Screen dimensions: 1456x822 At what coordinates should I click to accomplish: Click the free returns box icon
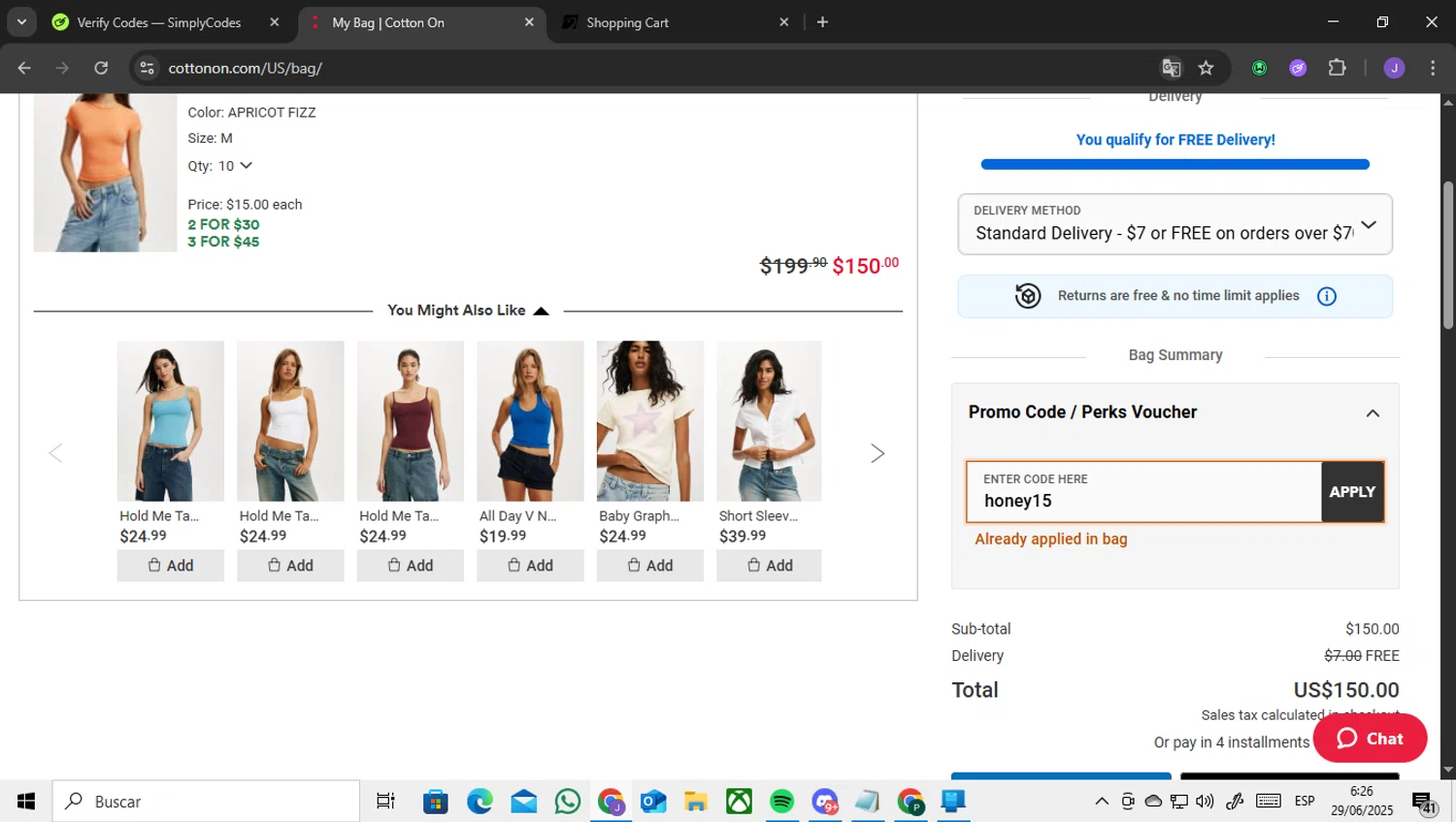tap(1028, 296)
